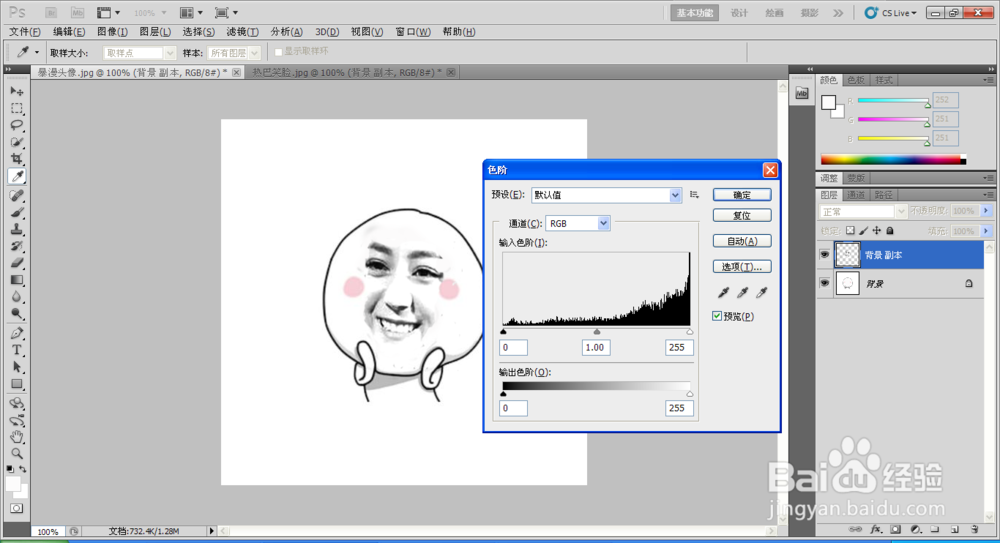Select the Eraser tool
1000x543 pixels.
17,263
